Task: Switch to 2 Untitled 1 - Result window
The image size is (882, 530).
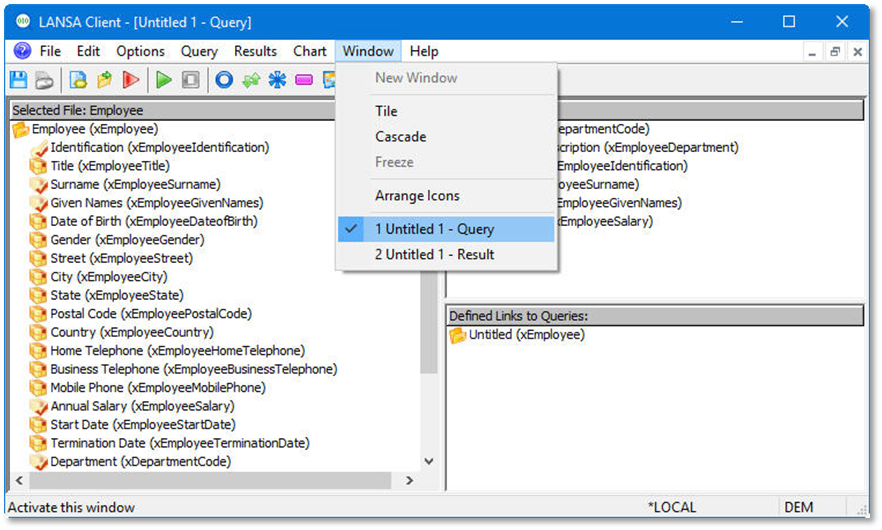Action: [x=446, y=254]
